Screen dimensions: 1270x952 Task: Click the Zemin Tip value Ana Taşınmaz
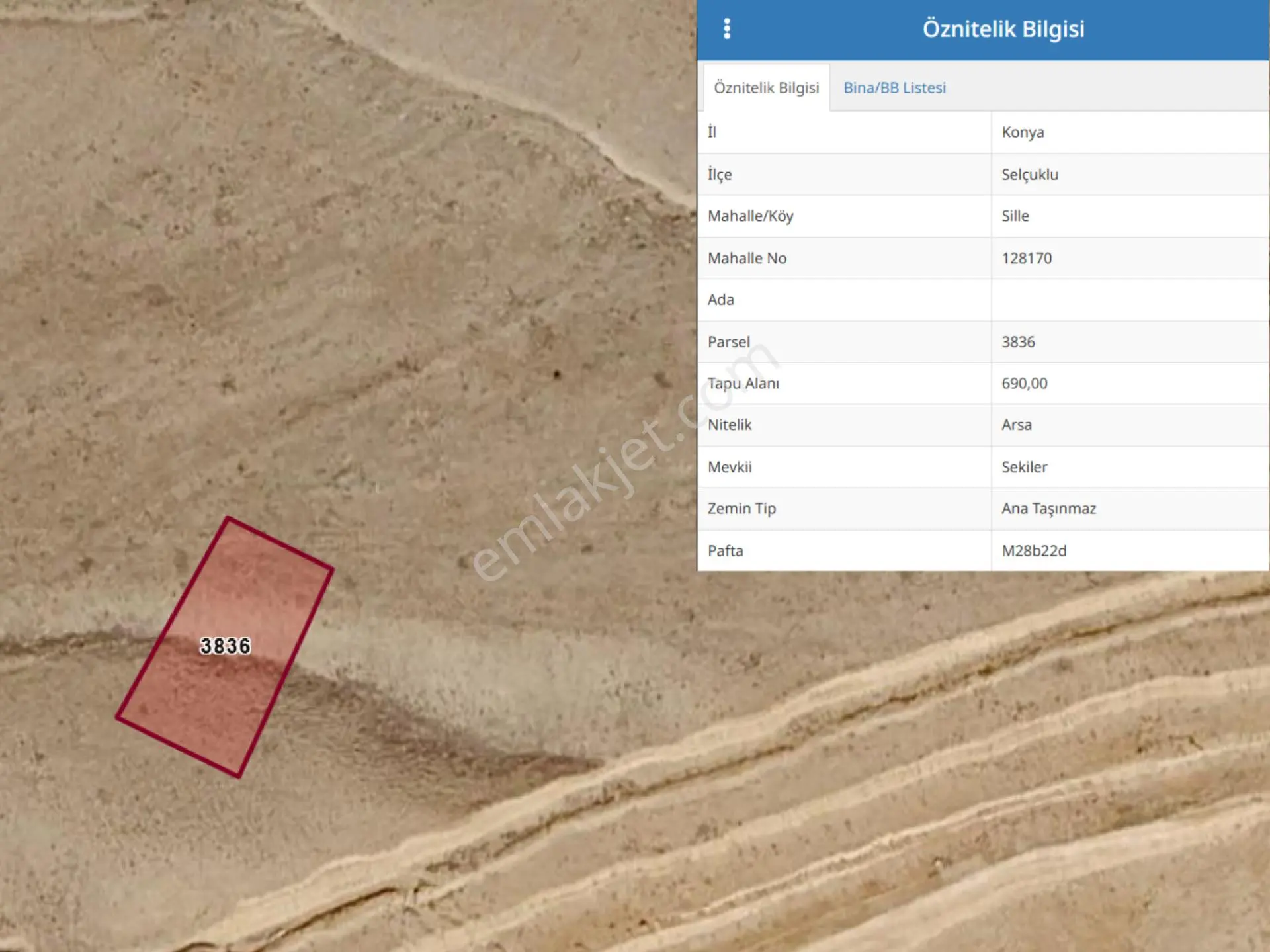(x=1048, y=509)
